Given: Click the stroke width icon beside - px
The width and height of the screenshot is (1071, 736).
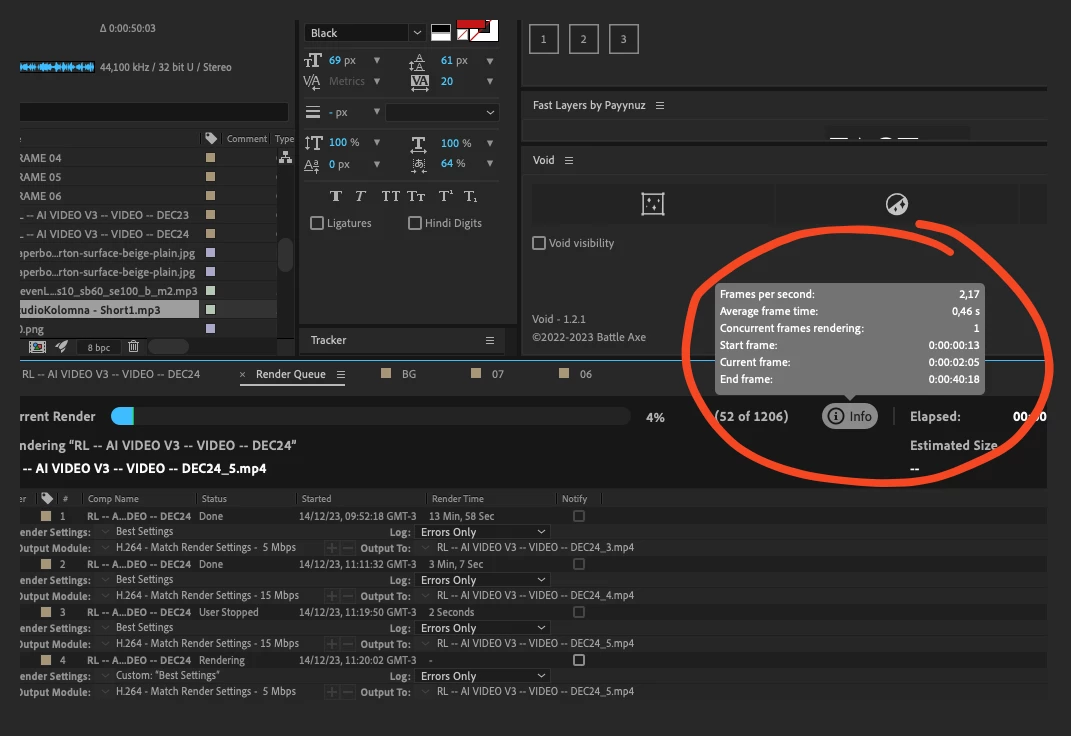Looking at the screenshot, I should [x=313, y=112].
